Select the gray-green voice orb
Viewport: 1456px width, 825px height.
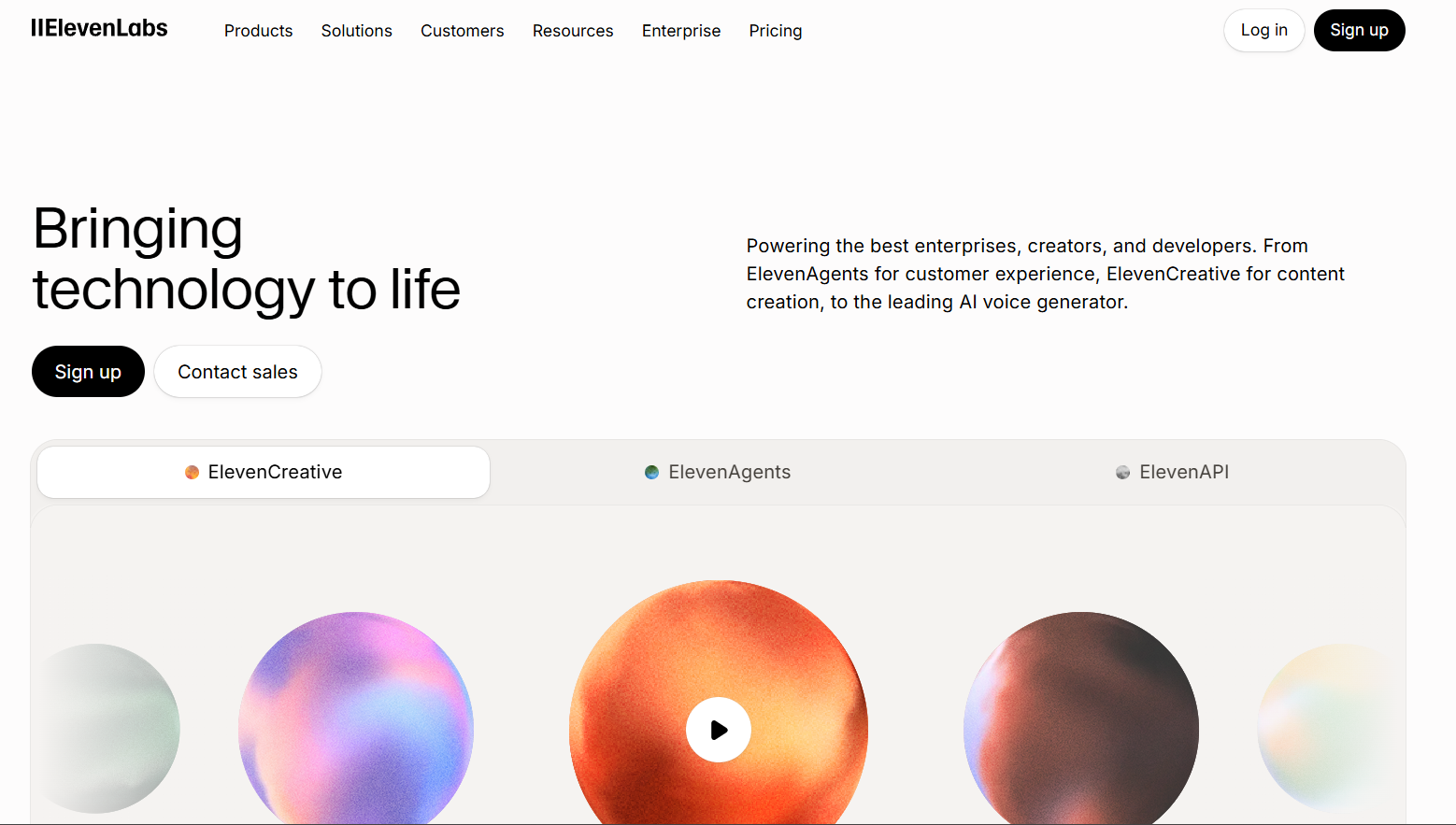pyautogui.click(x=110, y=729)
